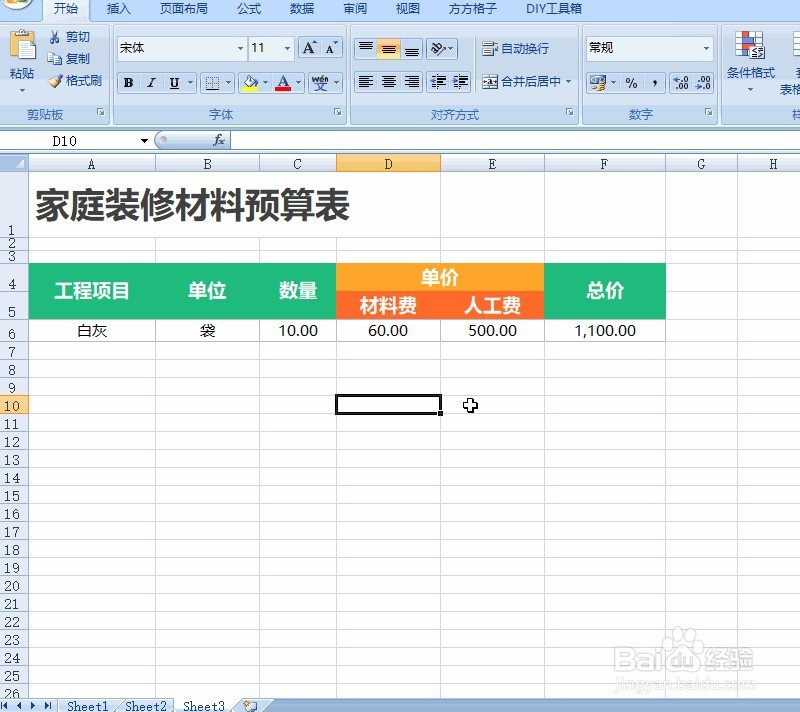Apply bold formatting to the cell
This screenshot has height=712, width=800.
tap(128, 82)
